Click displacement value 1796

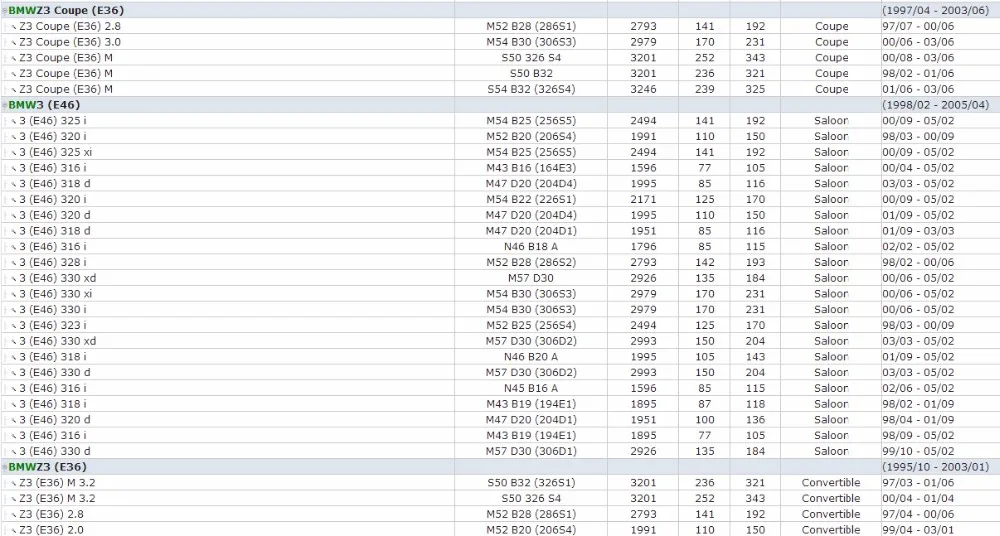point(643,246)
